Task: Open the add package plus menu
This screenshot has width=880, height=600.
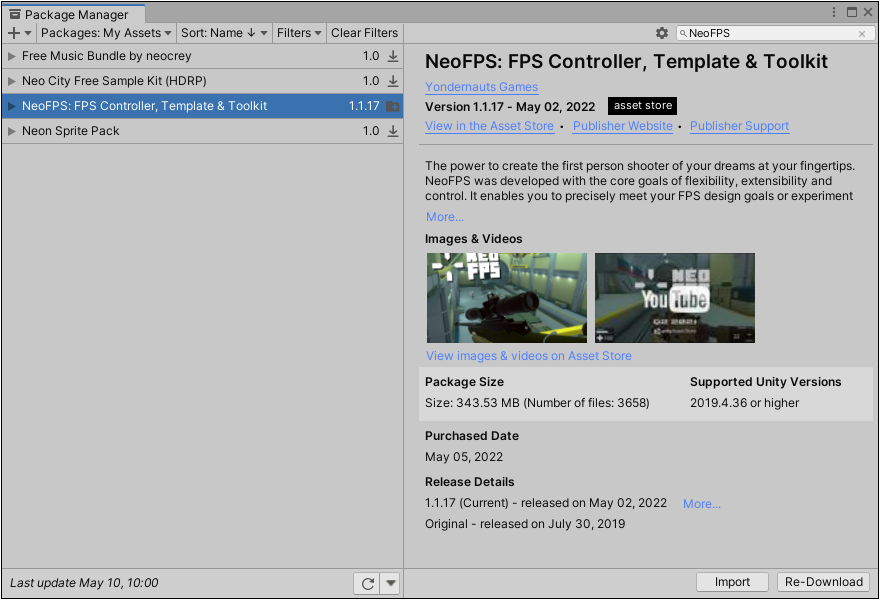Action: tap(18, 33)
